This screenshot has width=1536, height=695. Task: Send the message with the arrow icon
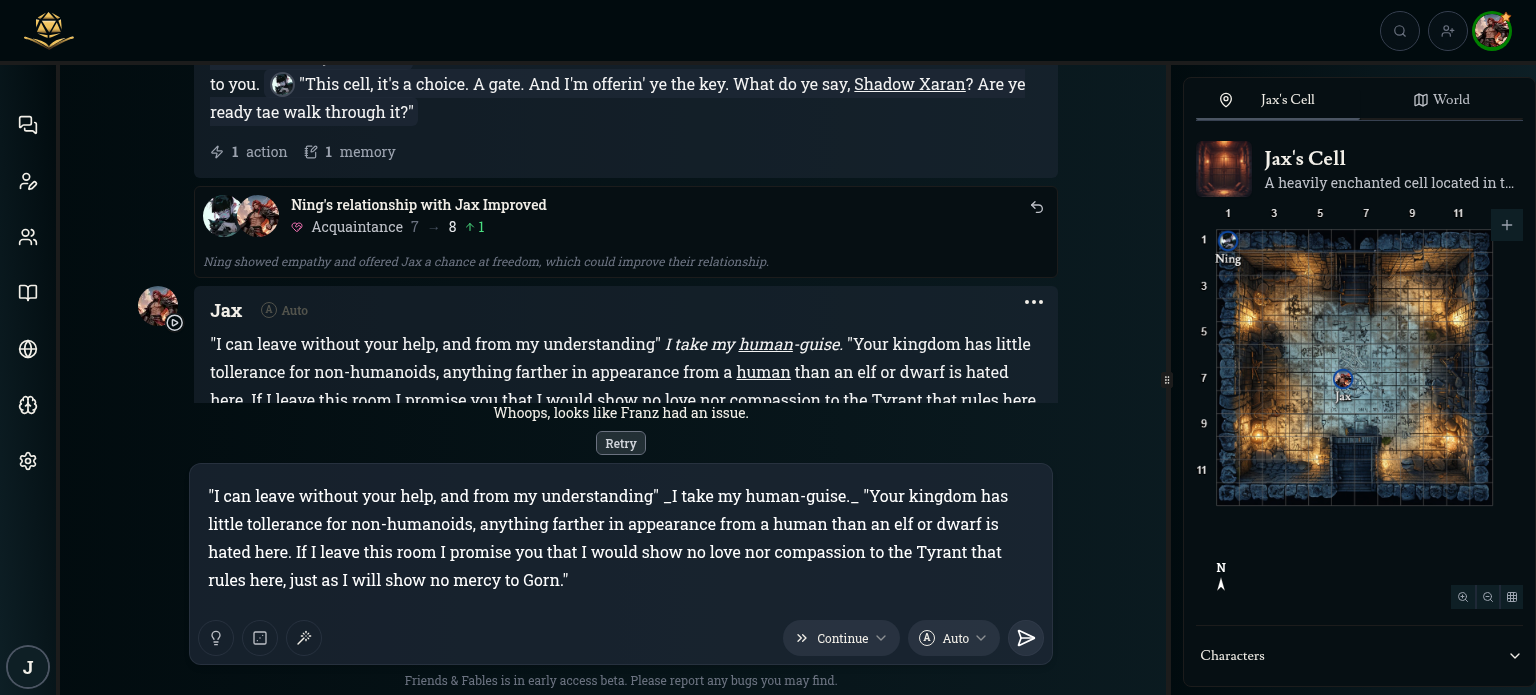click(1026, 638)
